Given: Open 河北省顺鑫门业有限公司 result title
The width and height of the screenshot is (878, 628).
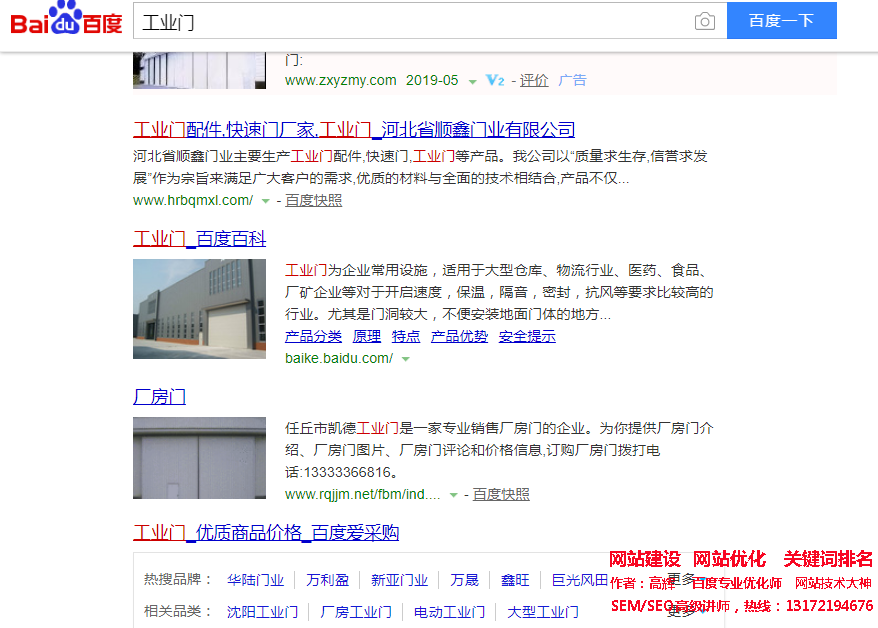Looking at the screenshot, I should [354, 129].
